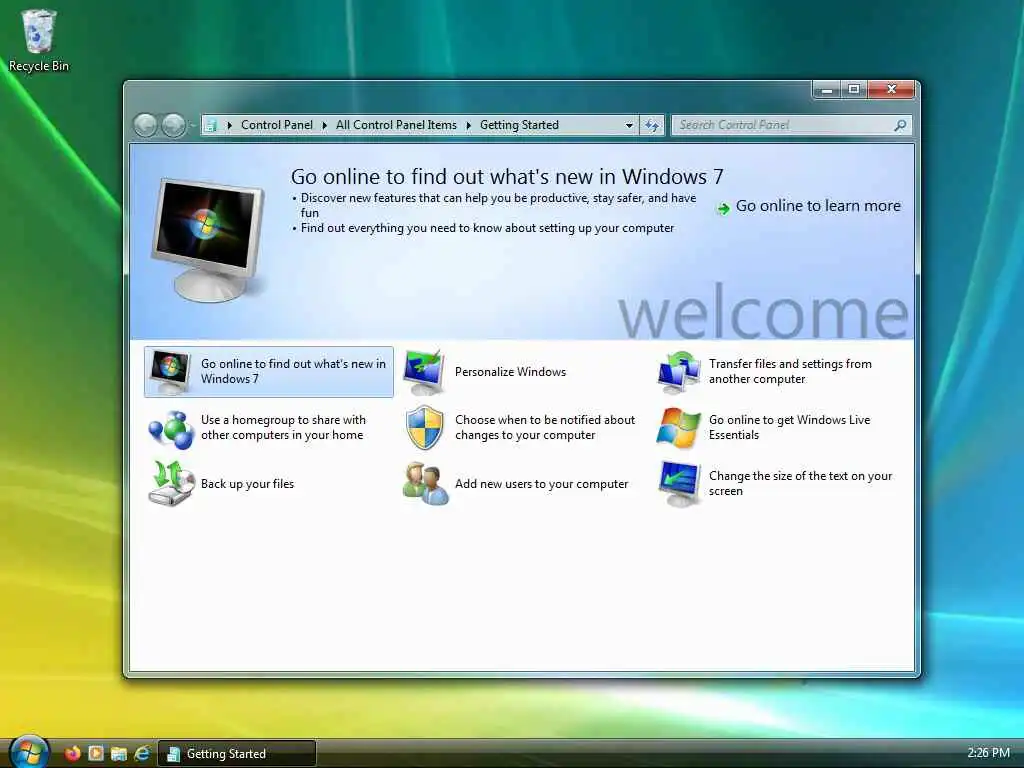Click the large welcome monitor image
The width and height of the screenshot is (1024, 768).
pos(208,240)
